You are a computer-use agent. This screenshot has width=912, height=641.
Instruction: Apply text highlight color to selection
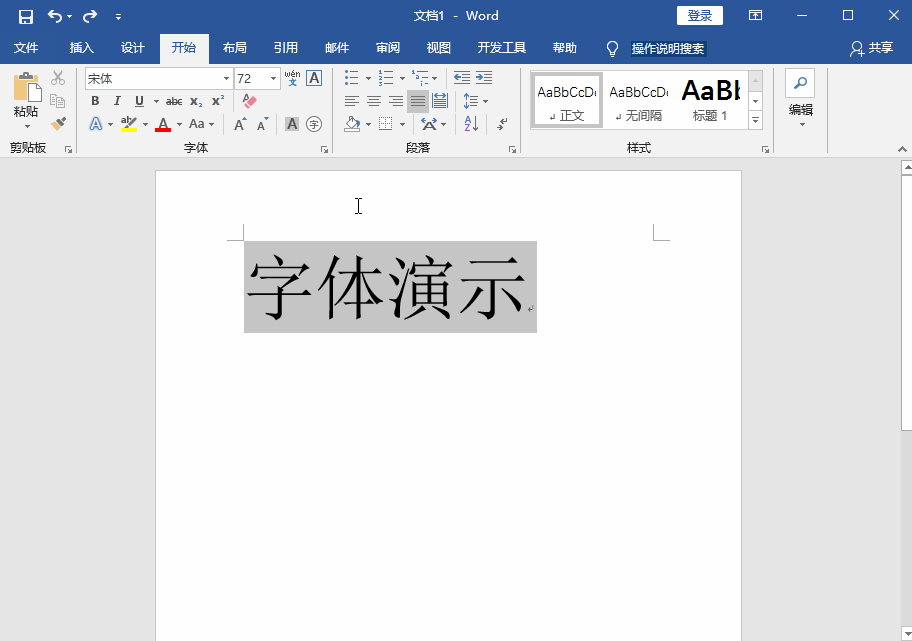[128, 122]
